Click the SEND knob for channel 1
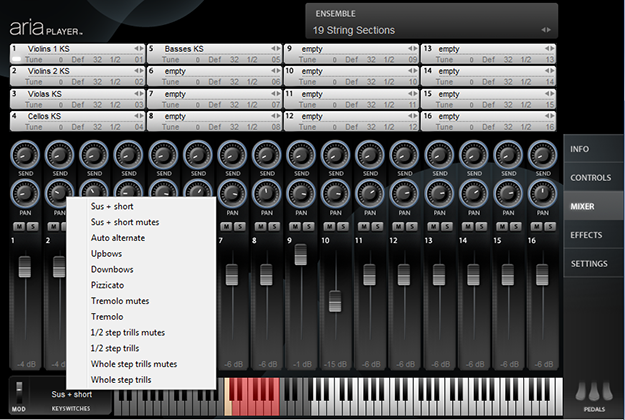This screenshot has width=625, height=420. click(x=25, y=155)
